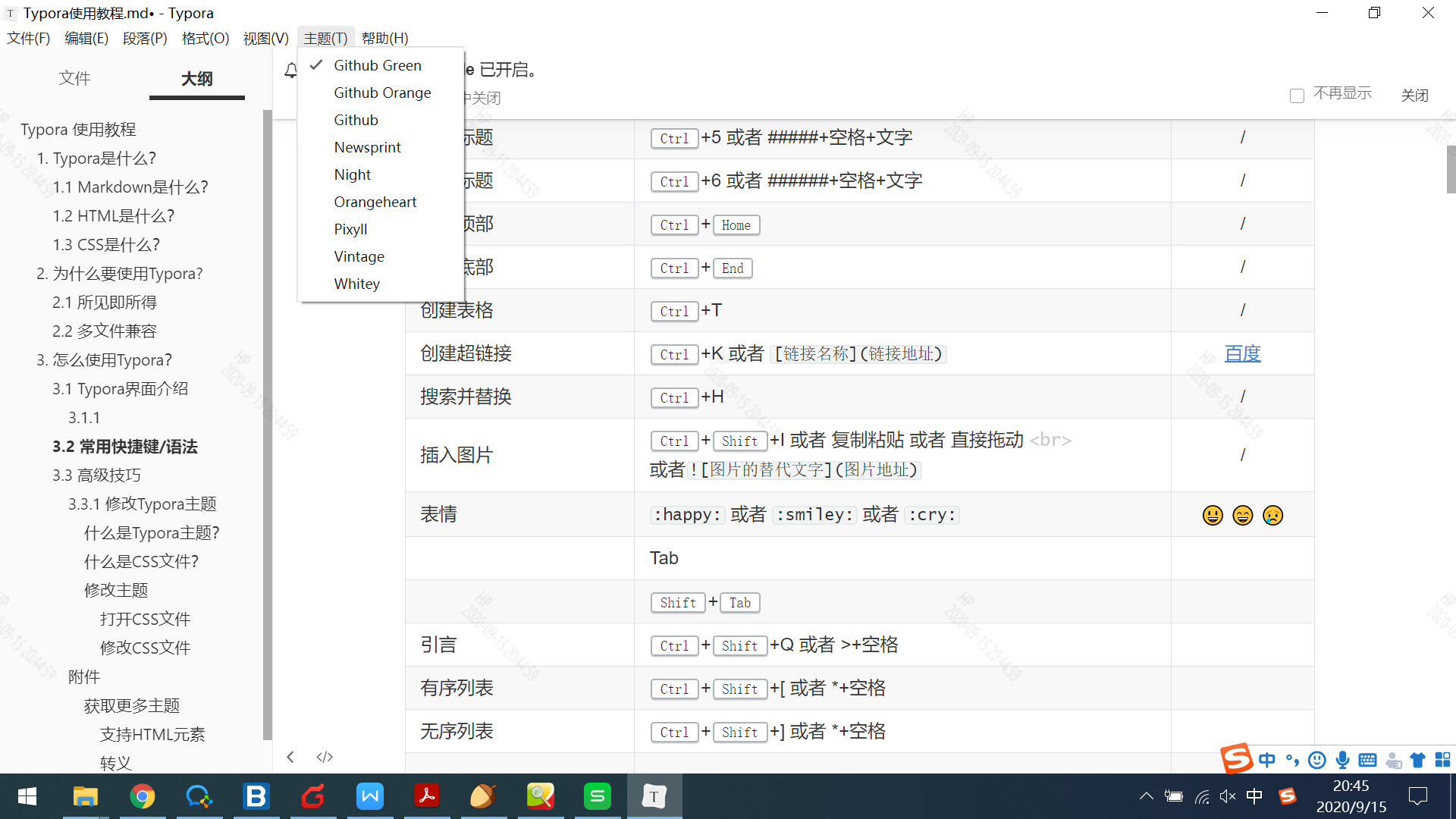Open the 段落(P) menu

145,38
